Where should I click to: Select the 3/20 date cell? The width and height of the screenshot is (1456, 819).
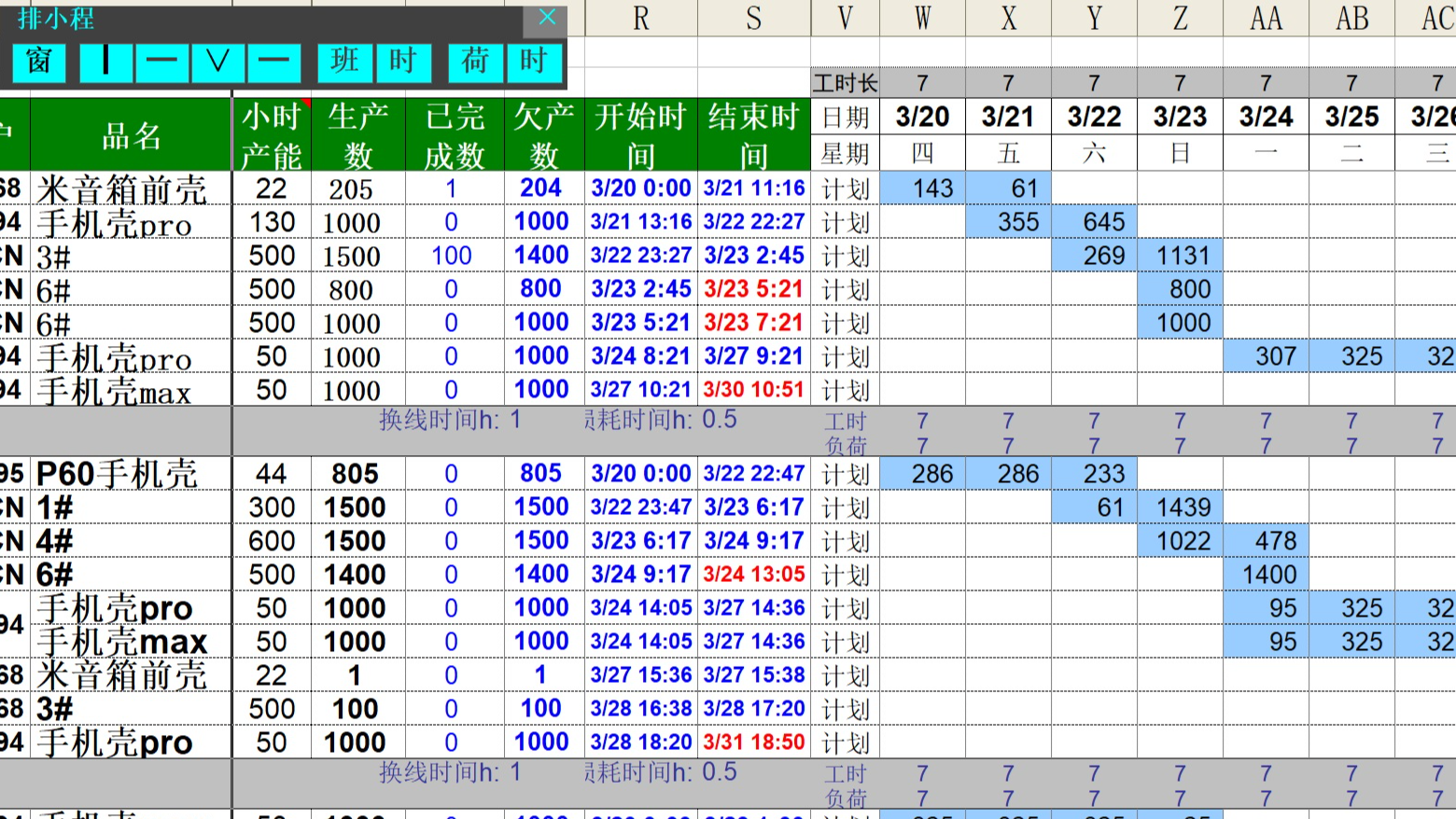coord(923,118)
